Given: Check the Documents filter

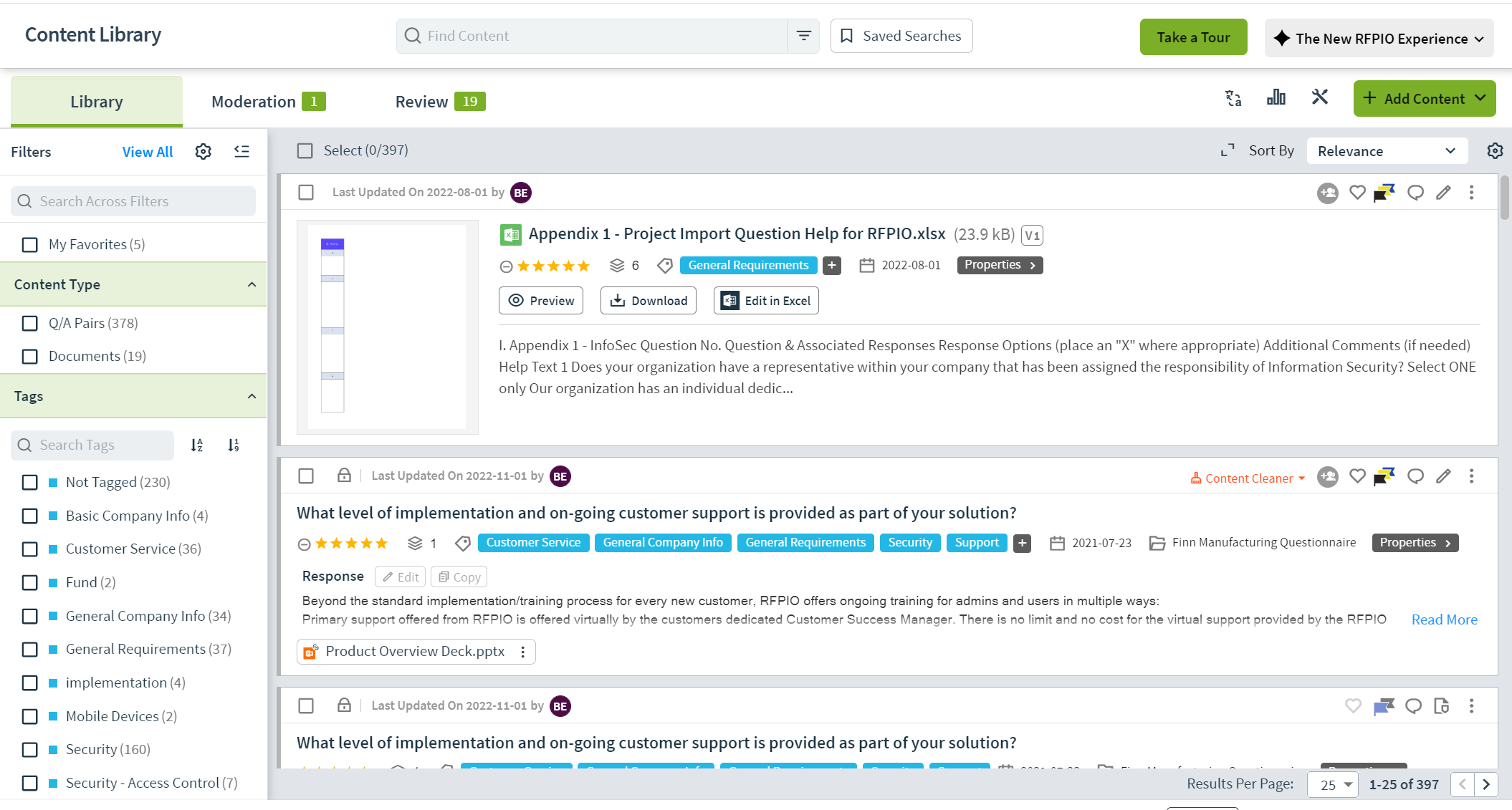Looking at the screenshot, I should [x=30, y=357].
